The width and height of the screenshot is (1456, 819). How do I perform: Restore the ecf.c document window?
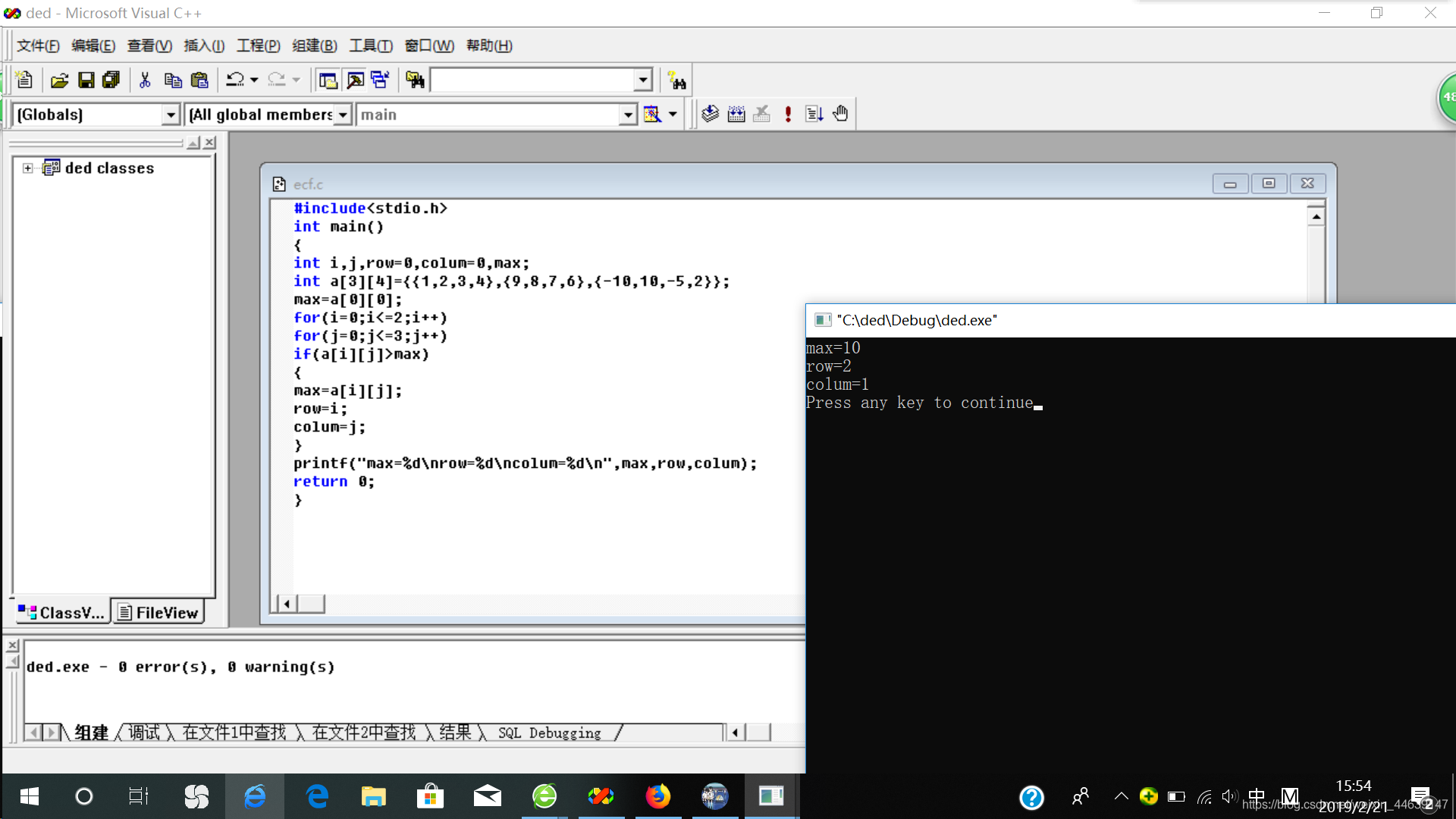(x=1268, y=184)
